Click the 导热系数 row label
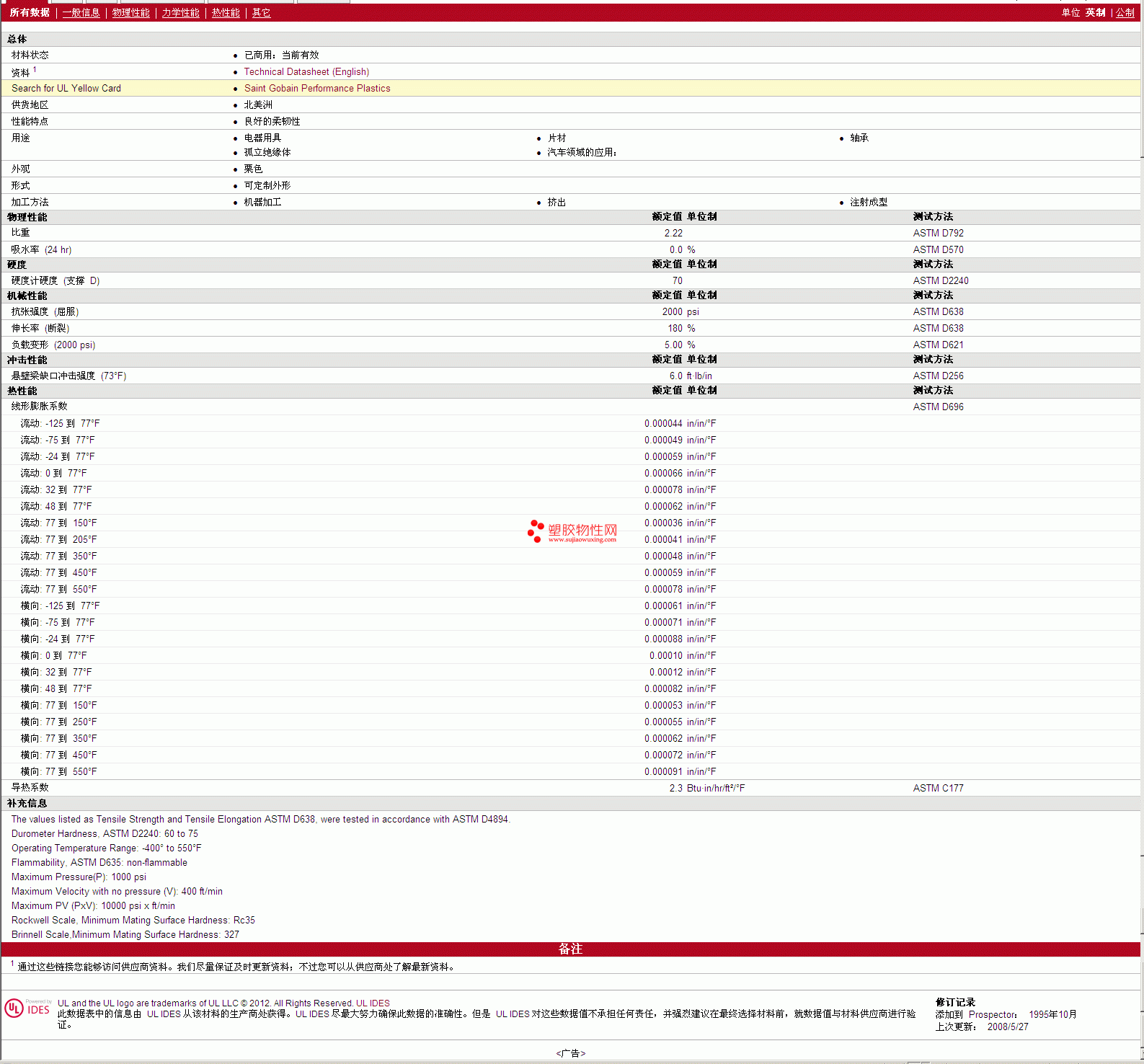 30,788
